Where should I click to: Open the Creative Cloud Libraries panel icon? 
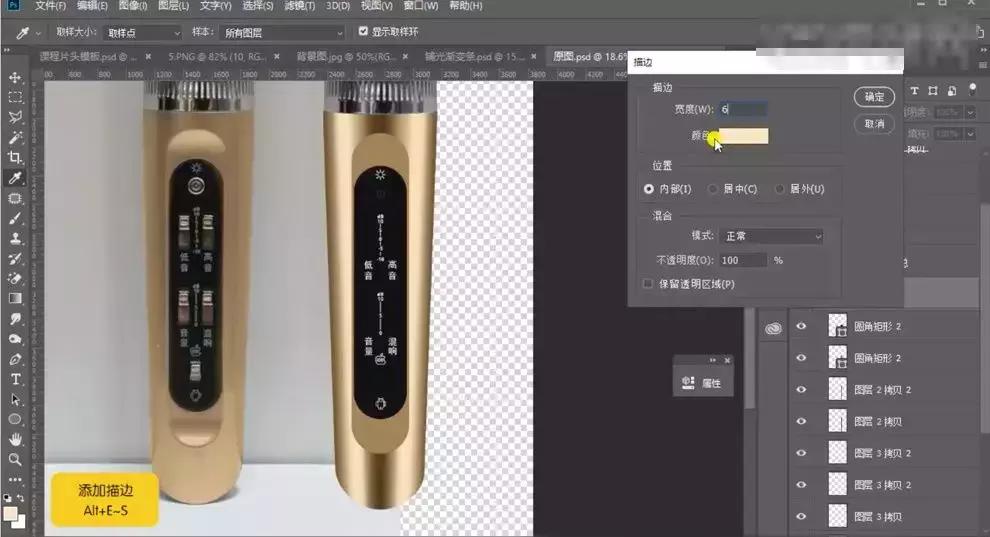pos(773,329)
